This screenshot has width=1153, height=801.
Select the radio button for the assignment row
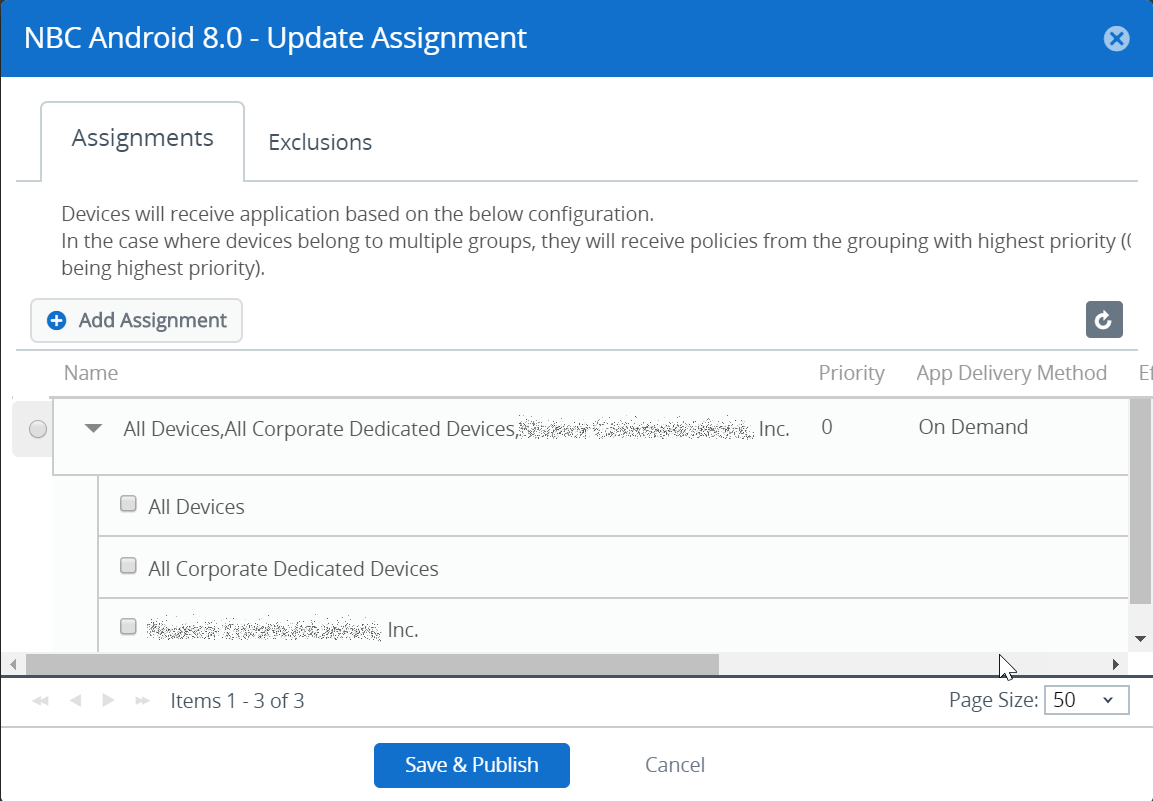click(37, 429)
